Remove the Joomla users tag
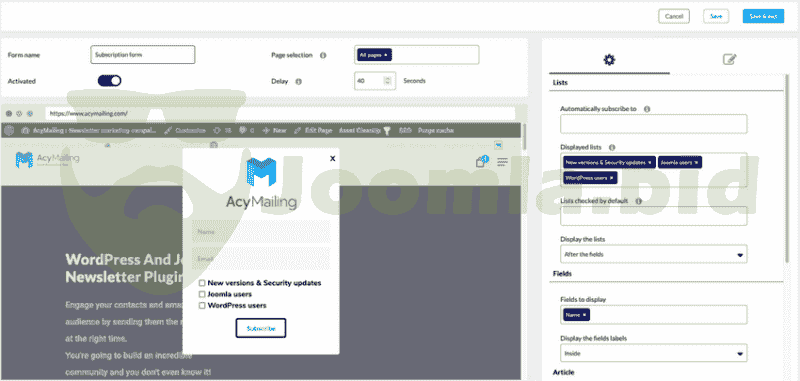 696,163
